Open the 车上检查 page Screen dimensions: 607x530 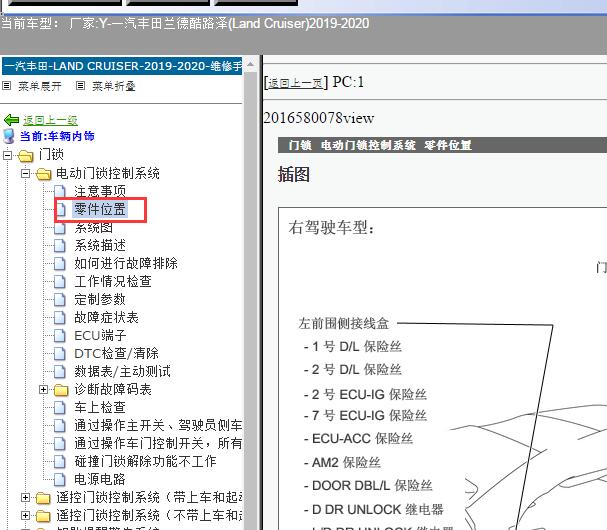(100, 407)
